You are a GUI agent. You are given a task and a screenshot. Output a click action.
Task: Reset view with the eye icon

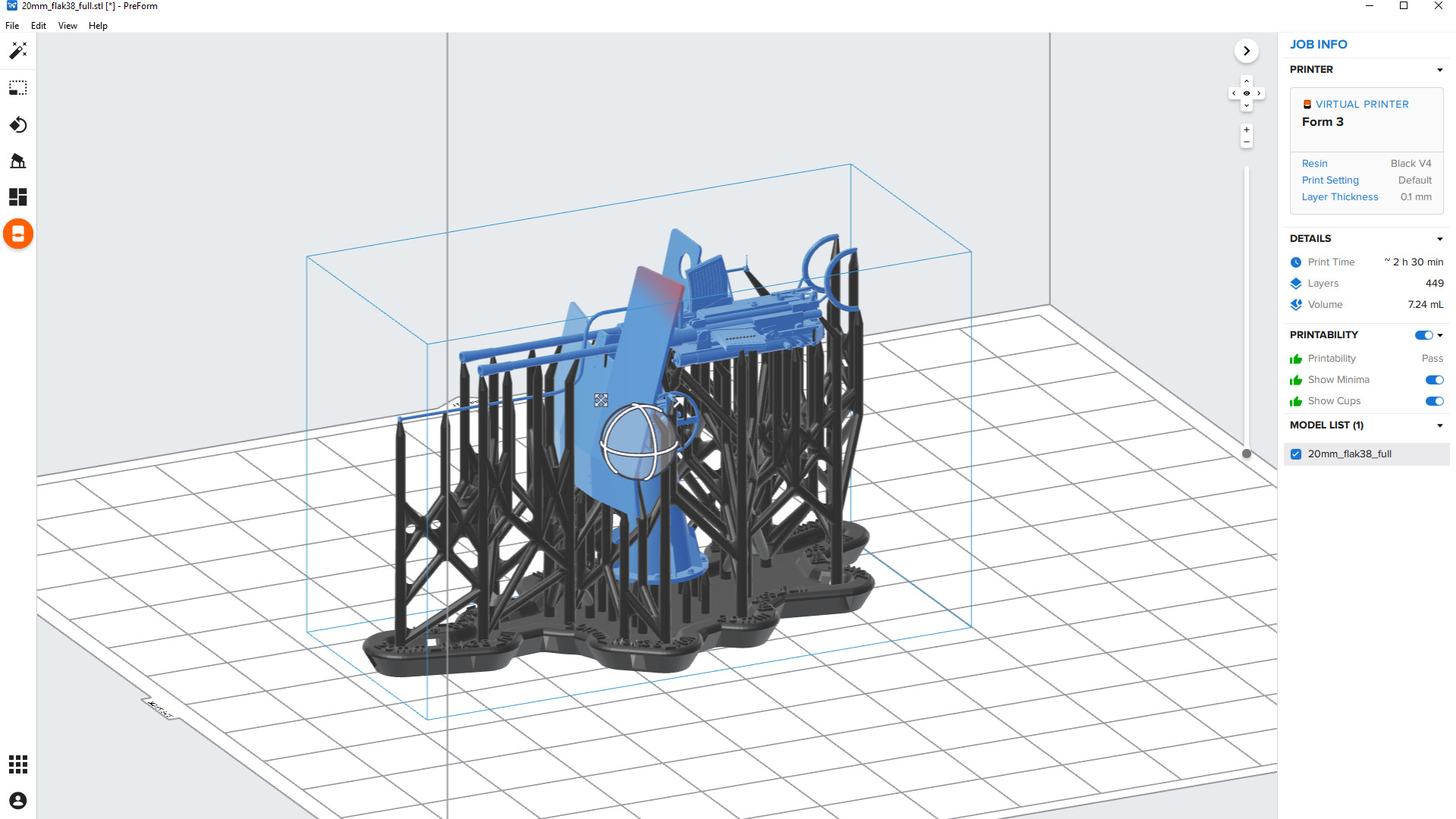pos(1247,93)
